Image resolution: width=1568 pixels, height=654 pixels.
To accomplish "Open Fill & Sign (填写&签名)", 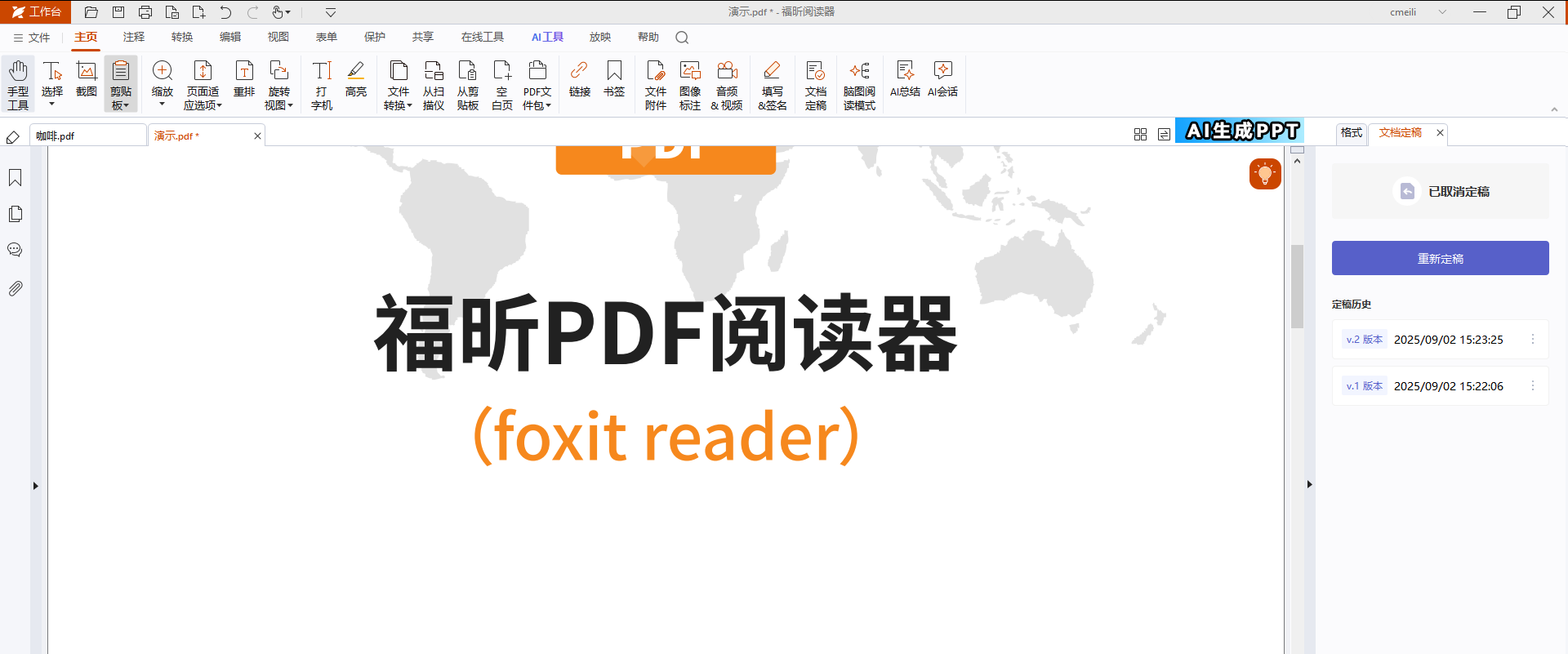I will pos(773,84).
